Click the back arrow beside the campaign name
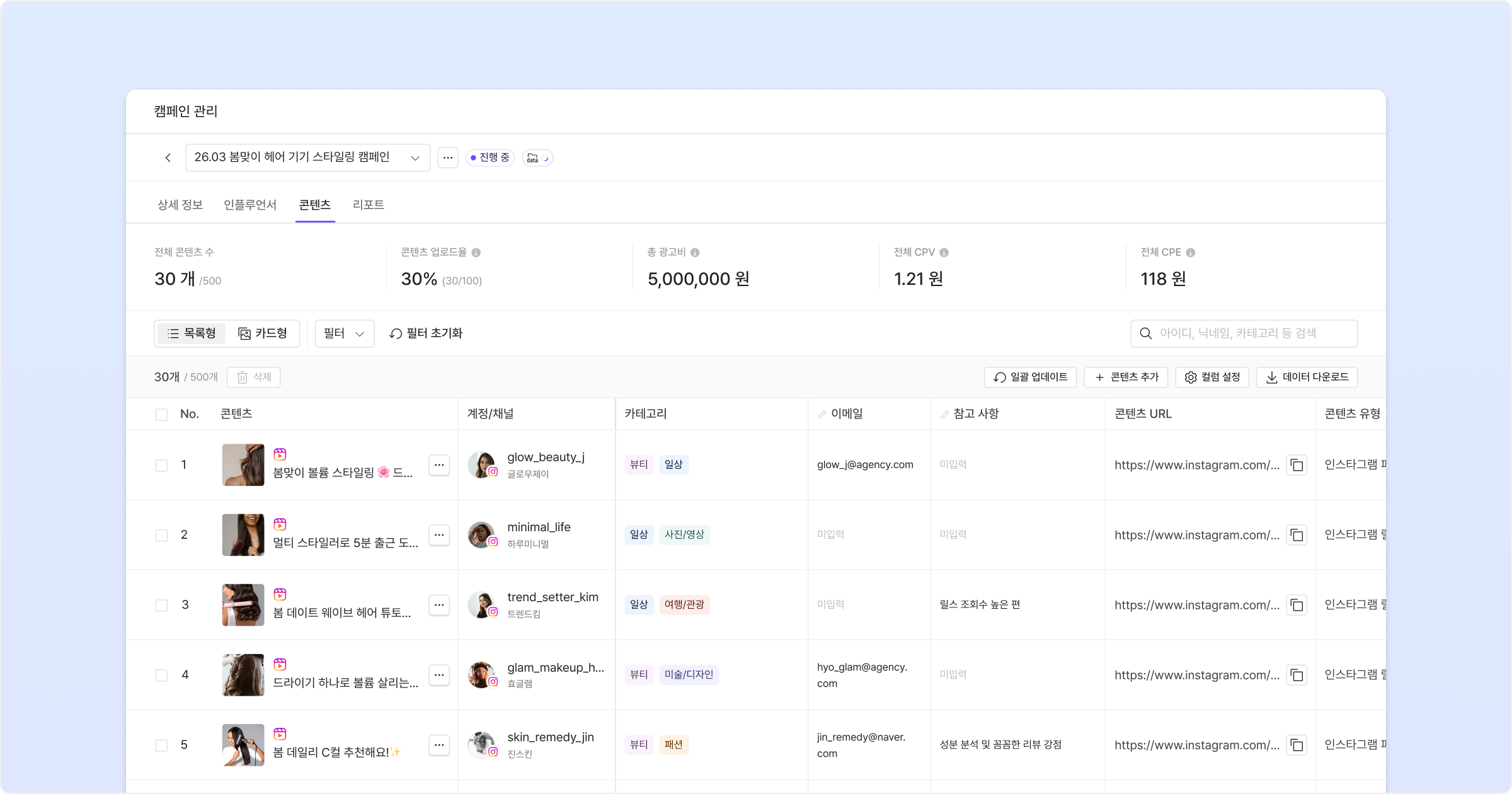Screen dimensions: 1512x794 click(168, 158)
